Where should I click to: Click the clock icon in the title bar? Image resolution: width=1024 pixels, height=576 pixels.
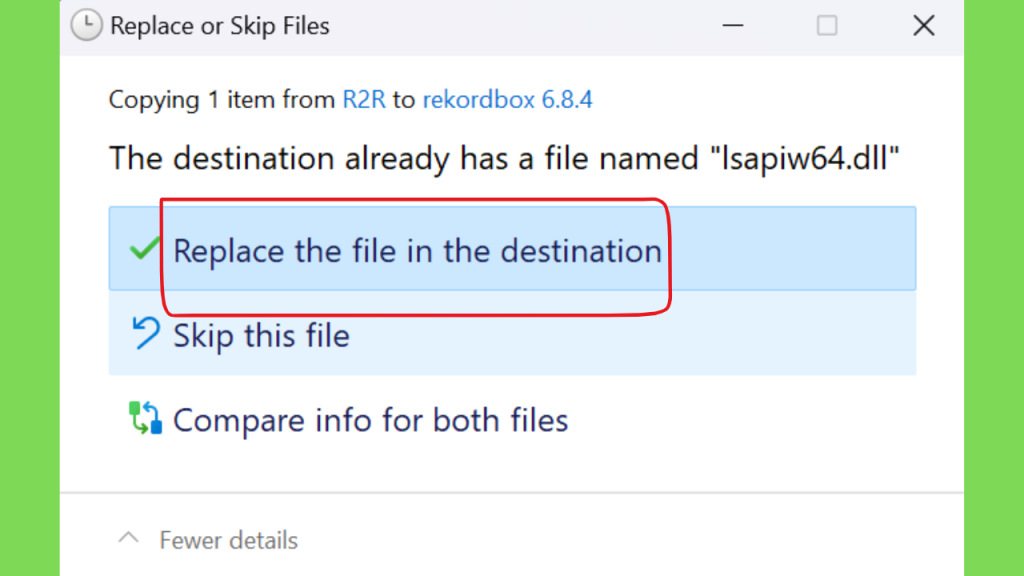[x=86, y=25]
